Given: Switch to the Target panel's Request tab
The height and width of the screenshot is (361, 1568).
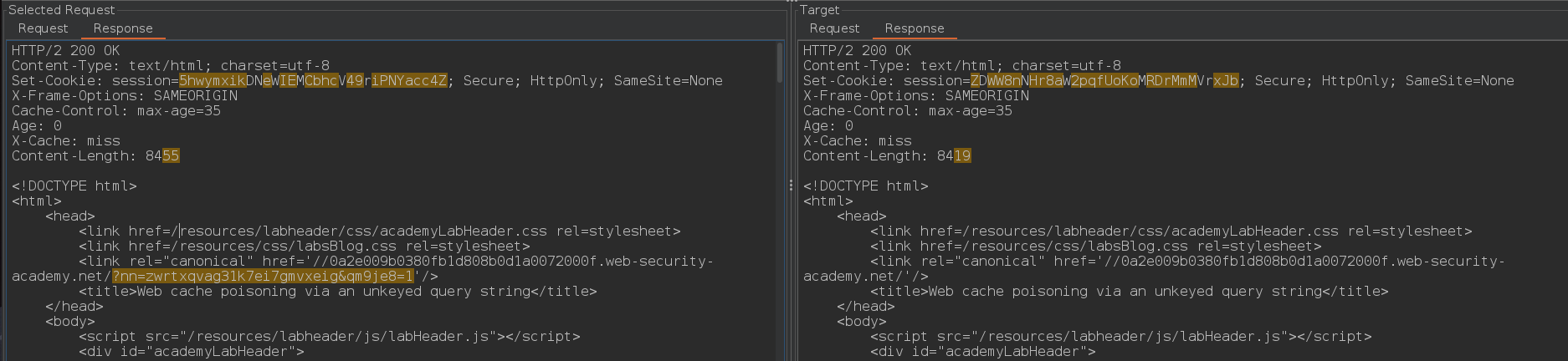Looking at the screenshot, I should (x=834, y=28).
